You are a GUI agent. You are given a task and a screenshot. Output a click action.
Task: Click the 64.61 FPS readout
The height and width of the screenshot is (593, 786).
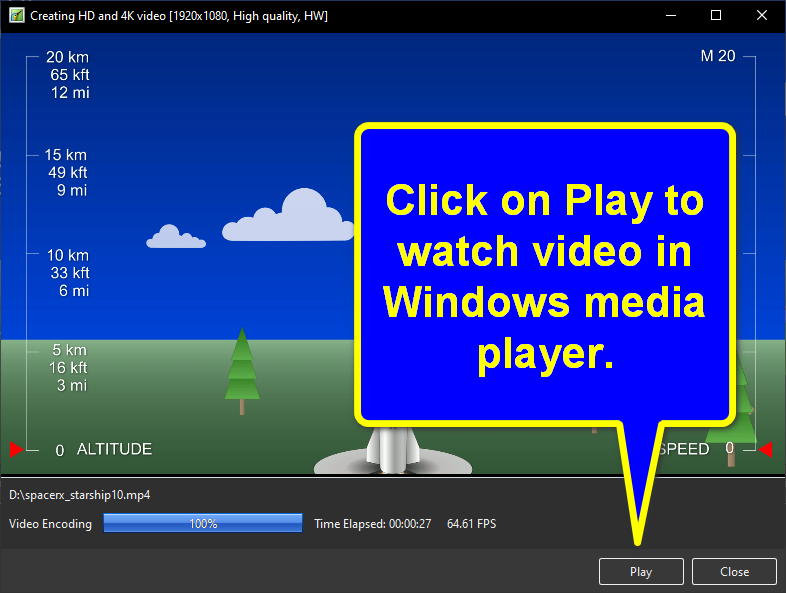tap(471, 524)
